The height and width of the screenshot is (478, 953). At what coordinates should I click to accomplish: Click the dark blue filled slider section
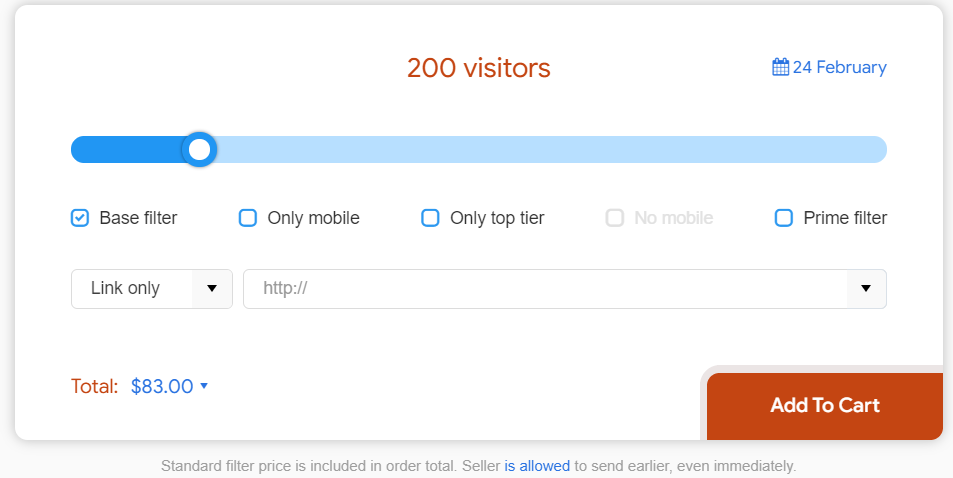pyautogui.click(x=127, y=150)
